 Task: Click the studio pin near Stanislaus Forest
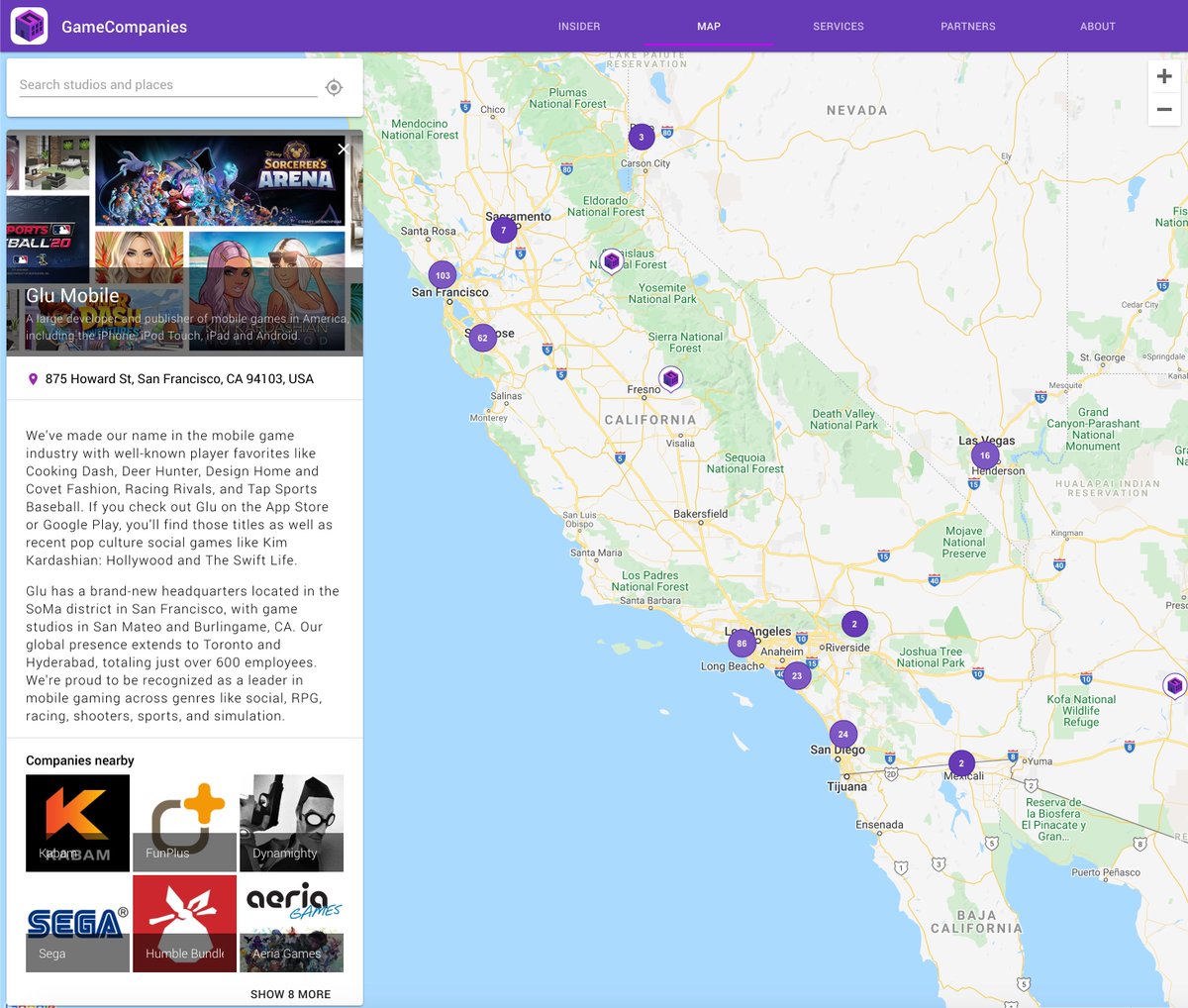[x=612, y=261]
